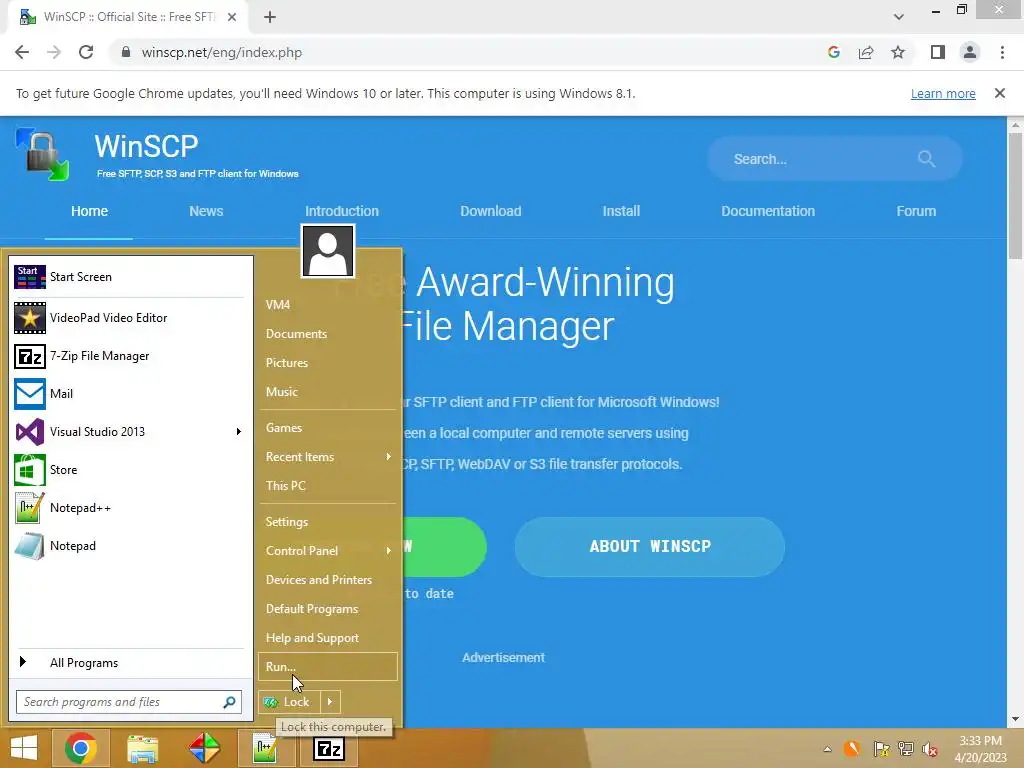Open Pictures from the start menu
1024x768 pixels.
[287, 362]
